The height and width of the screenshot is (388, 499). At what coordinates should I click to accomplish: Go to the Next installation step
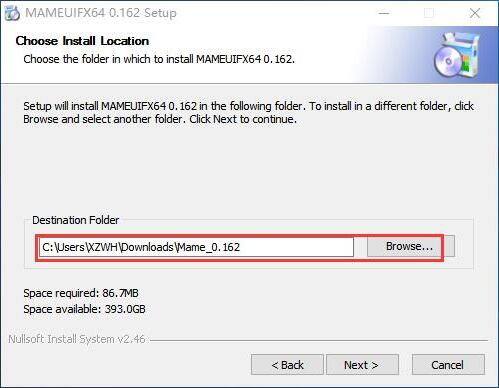[x=362, y=365]
